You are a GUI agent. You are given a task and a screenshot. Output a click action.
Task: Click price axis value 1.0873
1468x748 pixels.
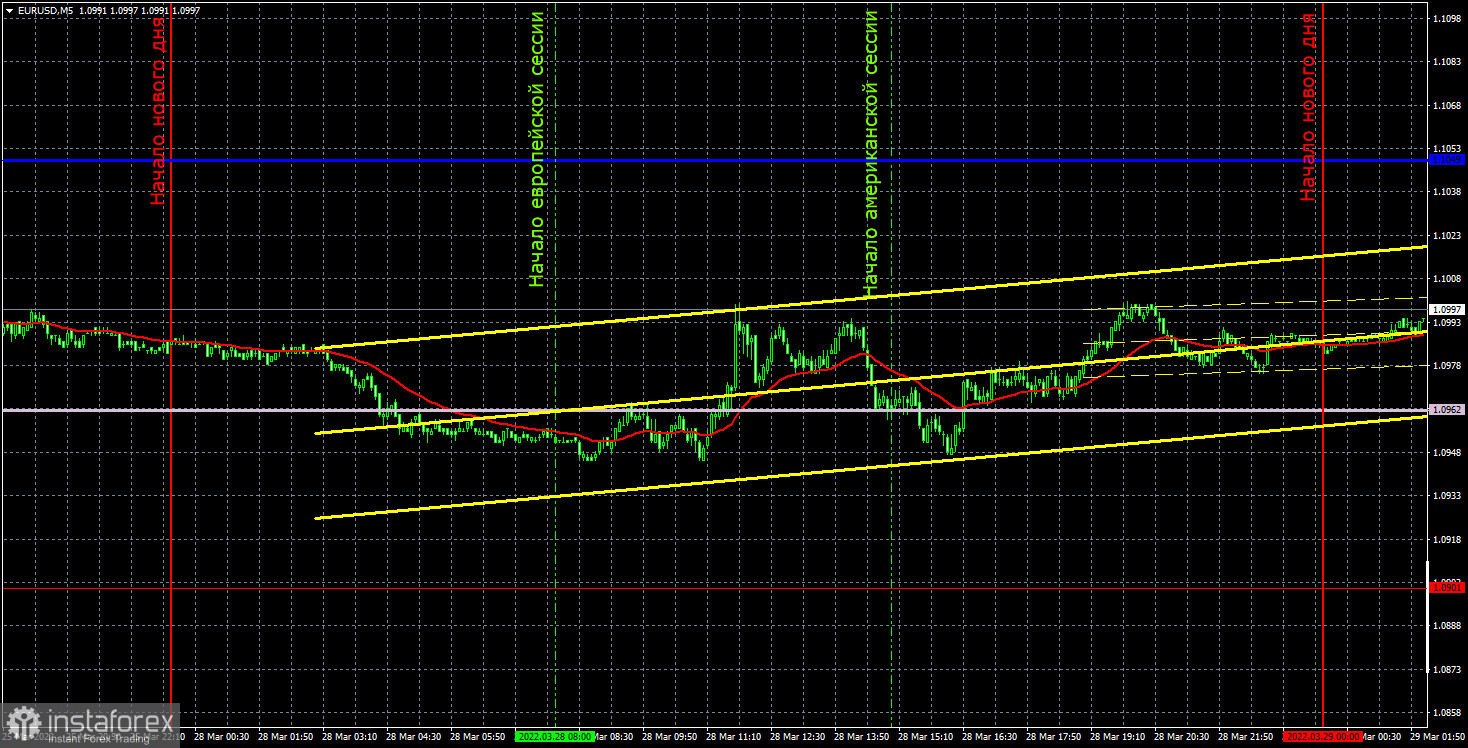(x=1447, y=668)
